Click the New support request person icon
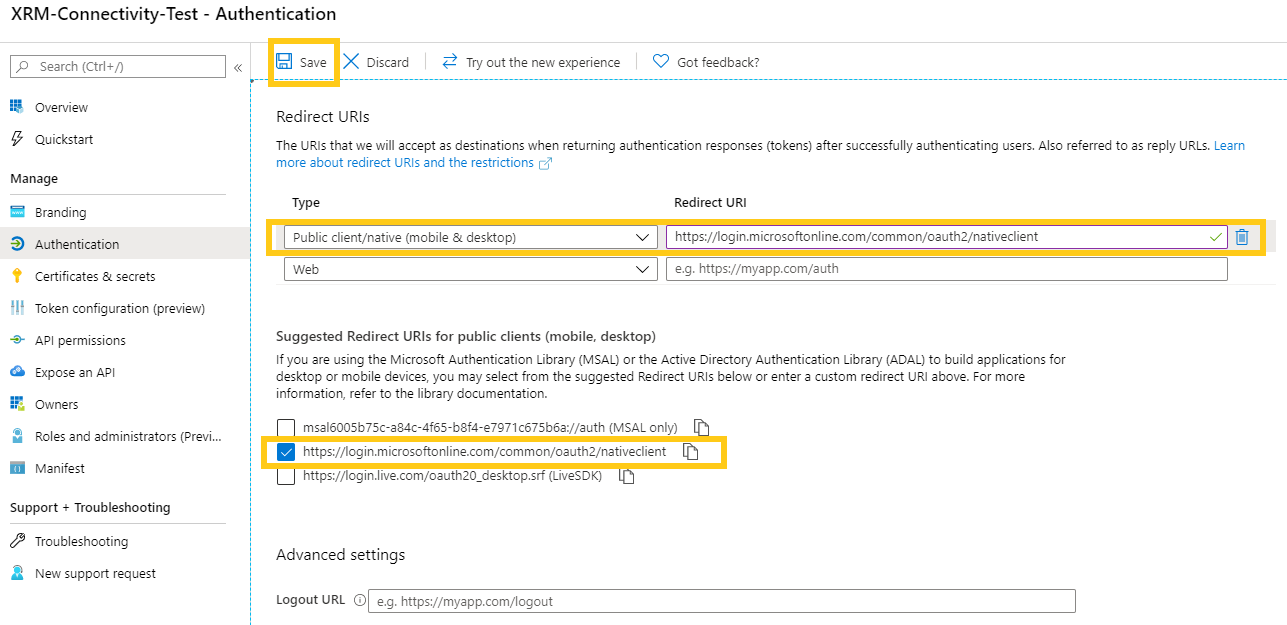 tap(17, 573)
